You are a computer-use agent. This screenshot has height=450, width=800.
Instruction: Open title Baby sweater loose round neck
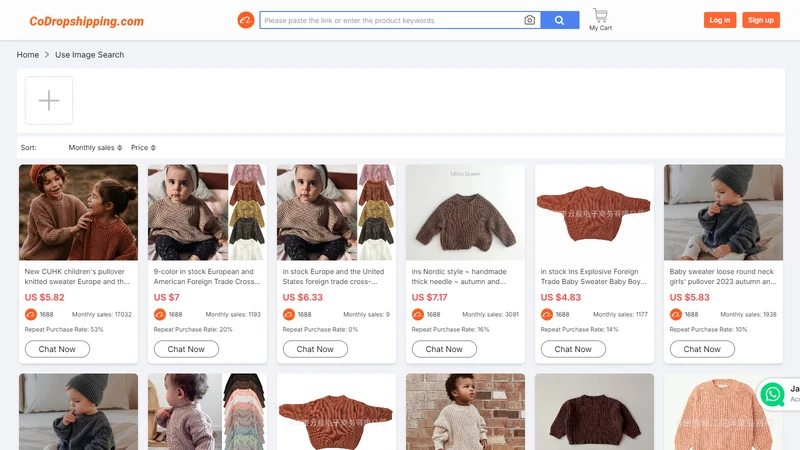click(723, 277)
